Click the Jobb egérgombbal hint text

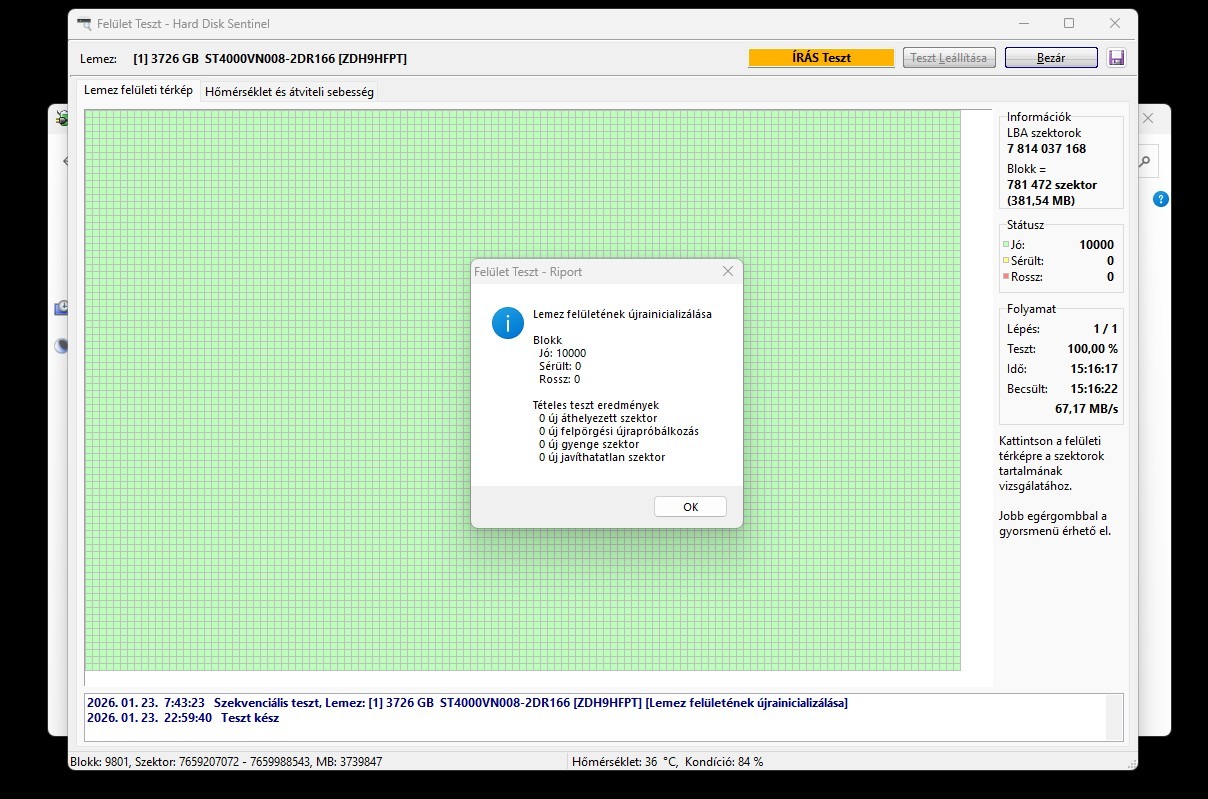coord(1054,524)
